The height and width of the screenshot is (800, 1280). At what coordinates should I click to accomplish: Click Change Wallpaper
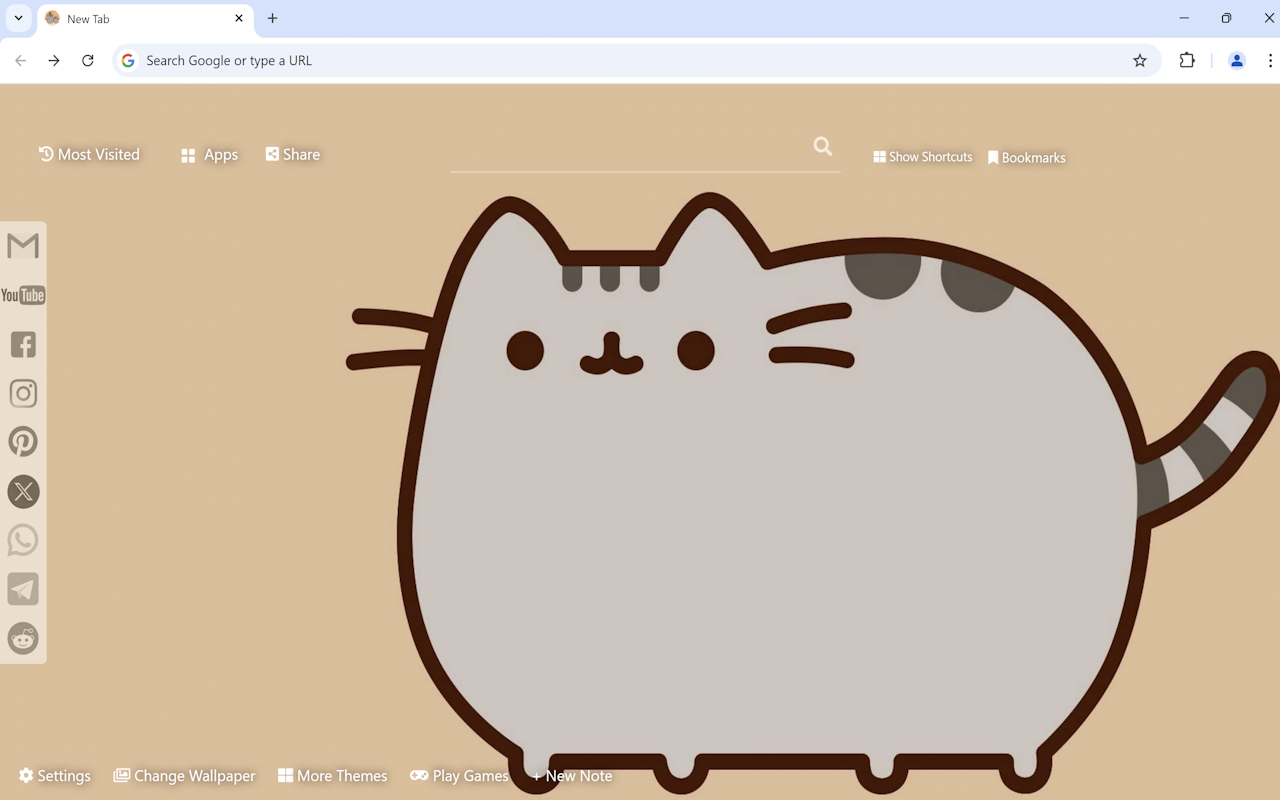[x=184, y=776]
